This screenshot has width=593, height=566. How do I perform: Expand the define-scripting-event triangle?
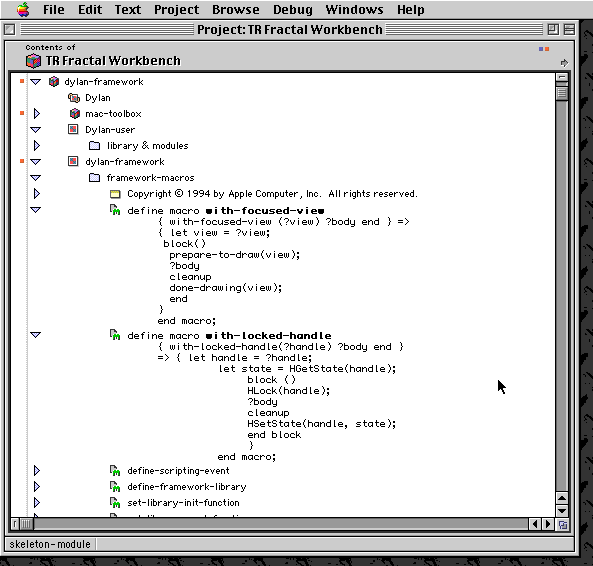(37, 471)
